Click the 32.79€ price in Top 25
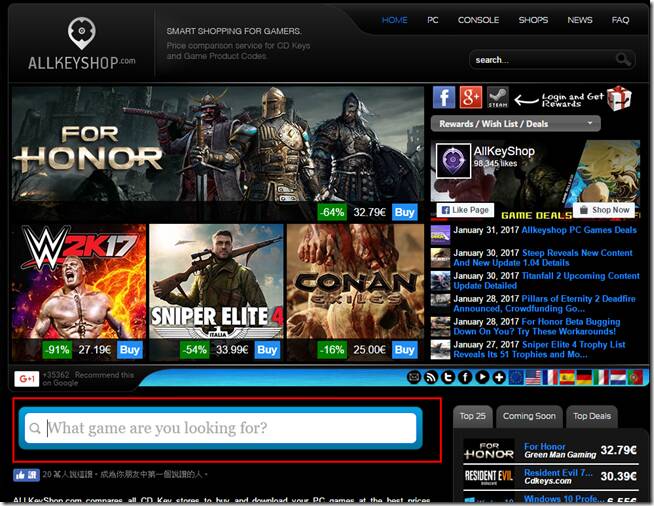The image size is (654, 506). pyautogui.click(x=619, y=451)
